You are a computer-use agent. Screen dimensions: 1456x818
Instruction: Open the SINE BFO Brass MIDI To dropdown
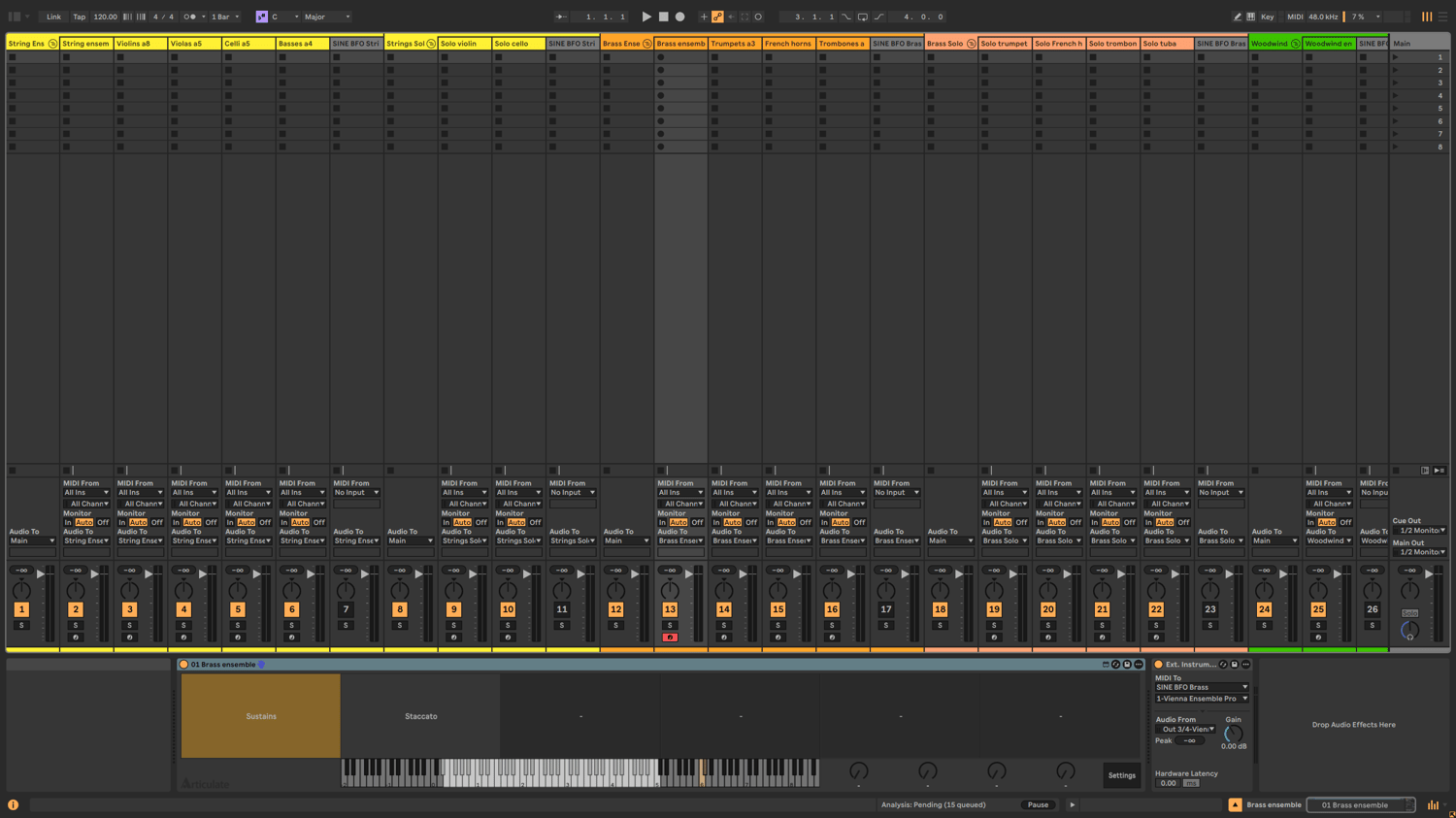click(1202, 687)
